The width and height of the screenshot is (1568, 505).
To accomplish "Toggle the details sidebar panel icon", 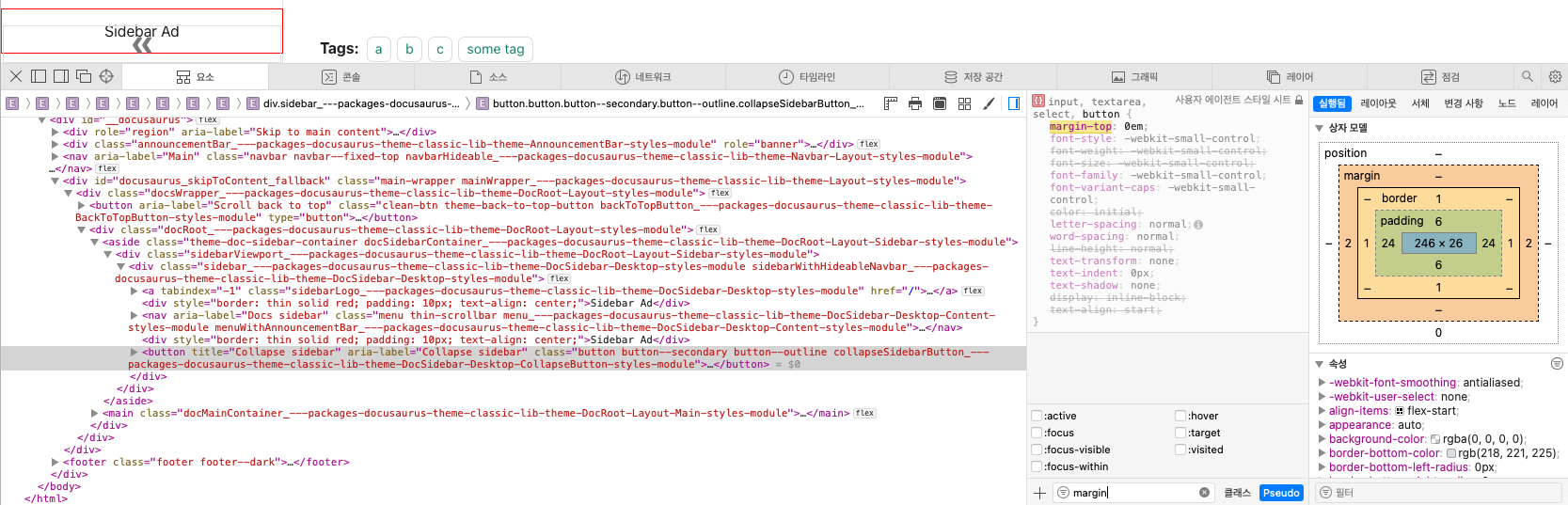I will [1014, 103].
